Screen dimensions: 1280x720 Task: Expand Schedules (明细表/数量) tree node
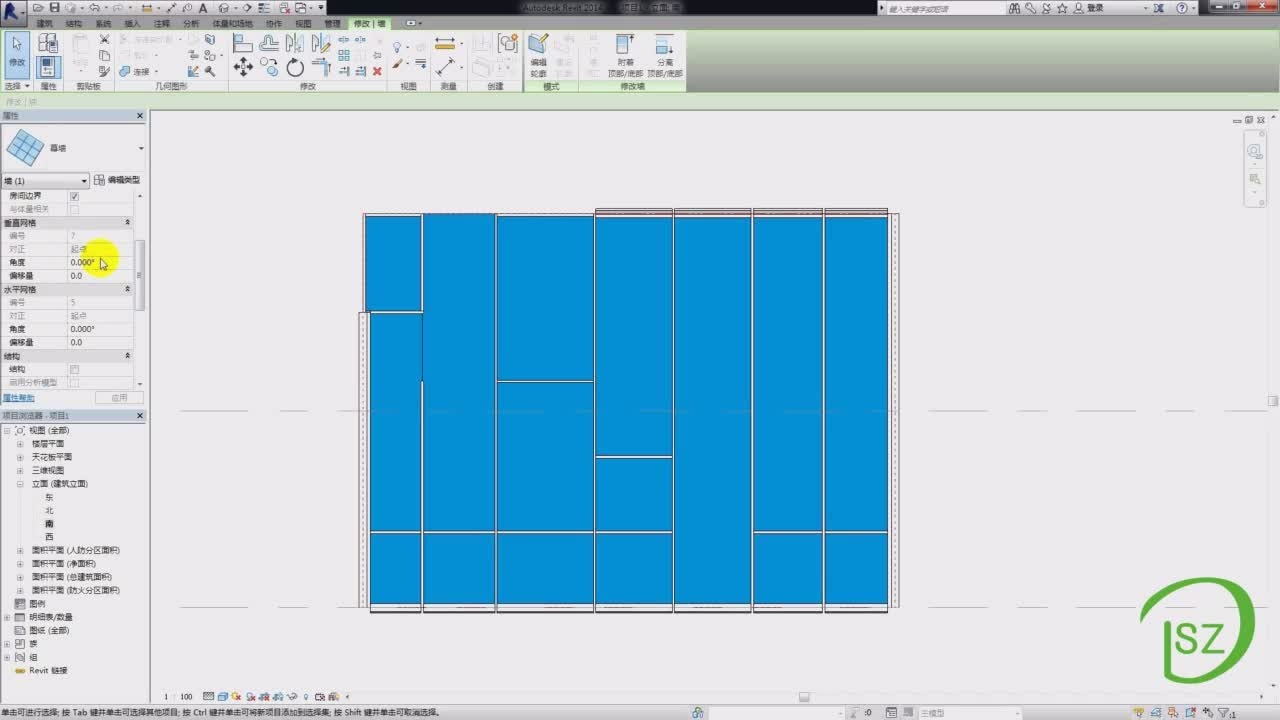[7, 617]
